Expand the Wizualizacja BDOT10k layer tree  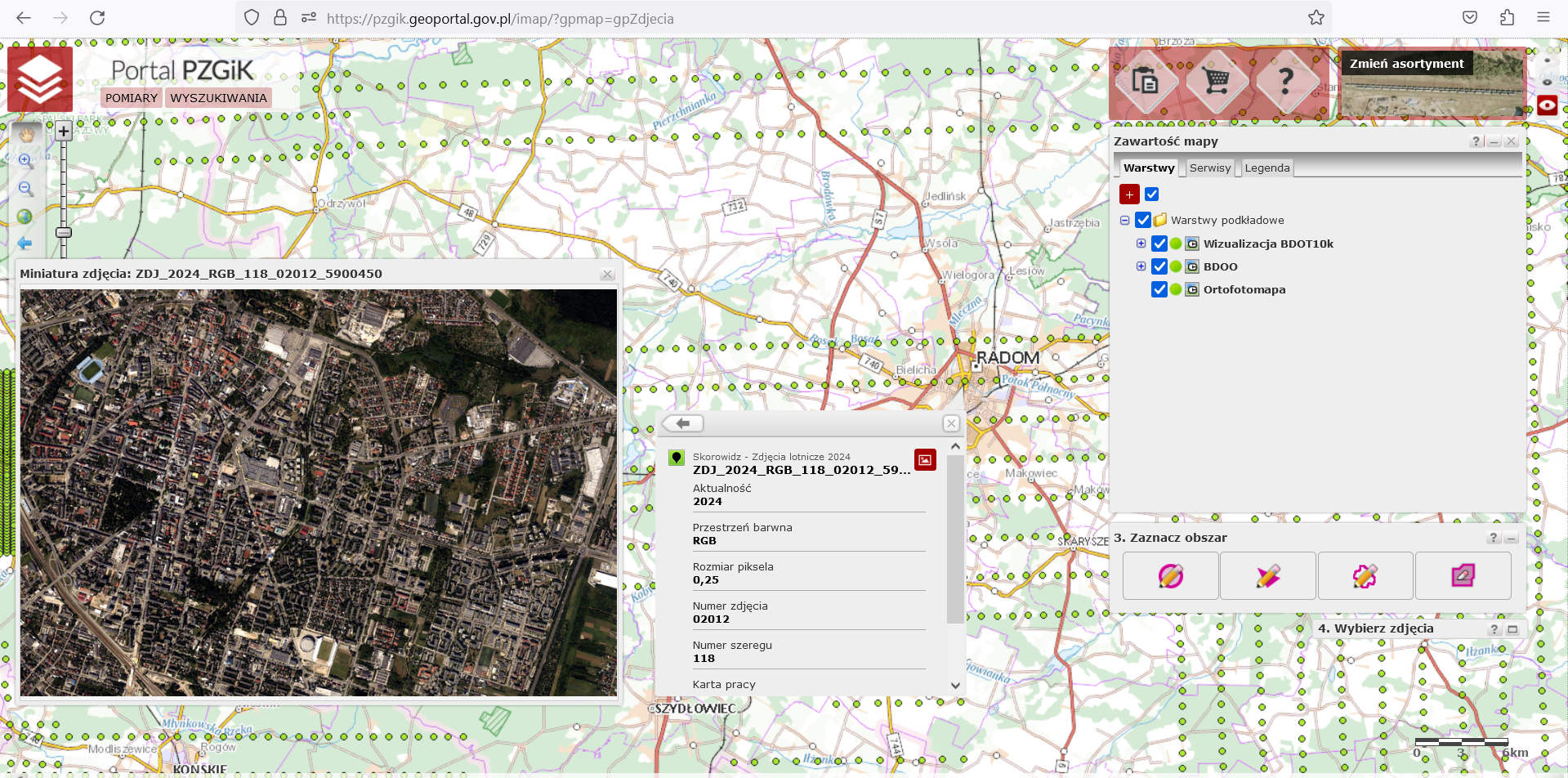1141,244
